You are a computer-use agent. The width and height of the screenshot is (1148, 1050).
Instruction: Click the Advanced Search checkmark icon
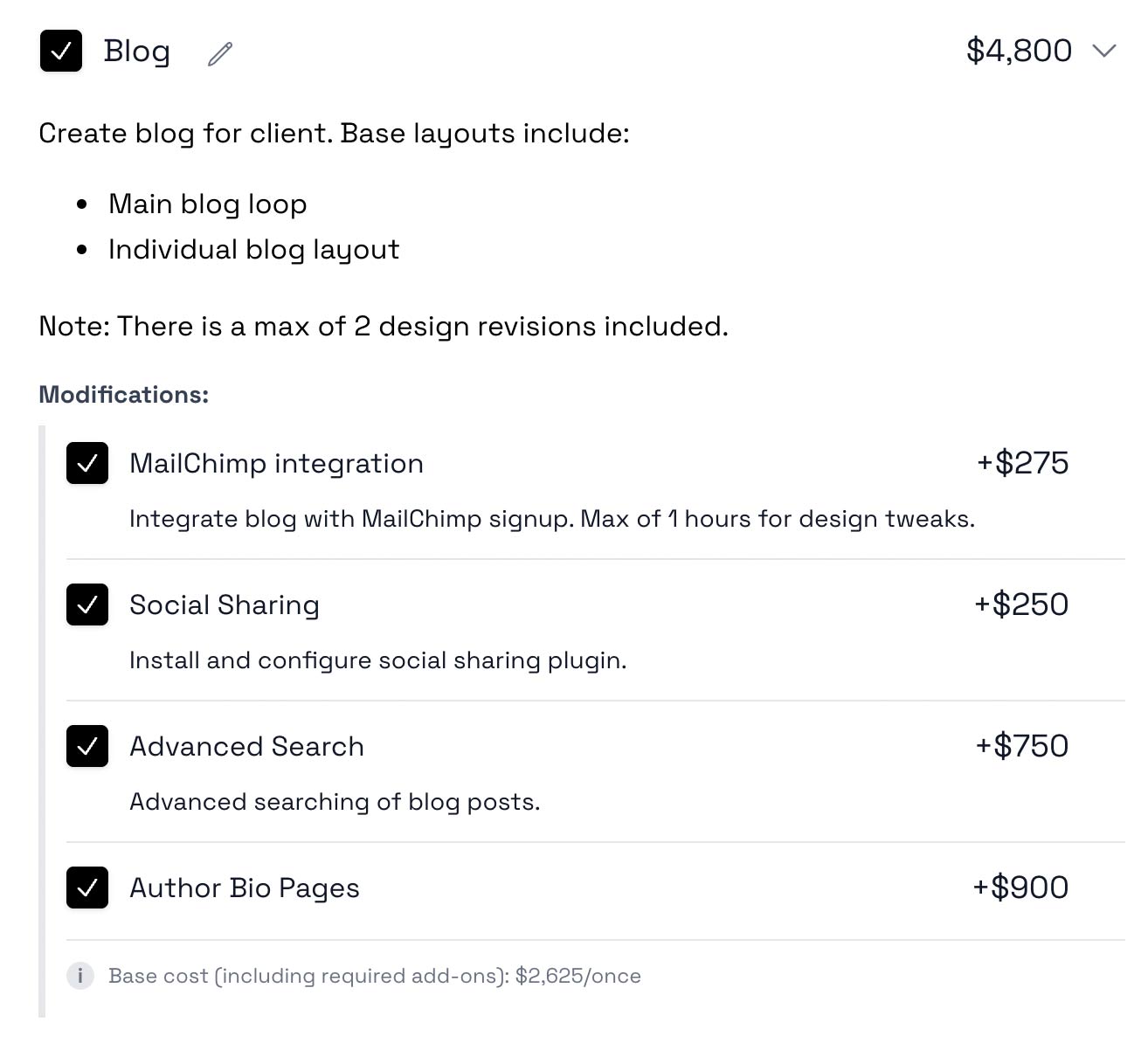[x=86, y=746]
